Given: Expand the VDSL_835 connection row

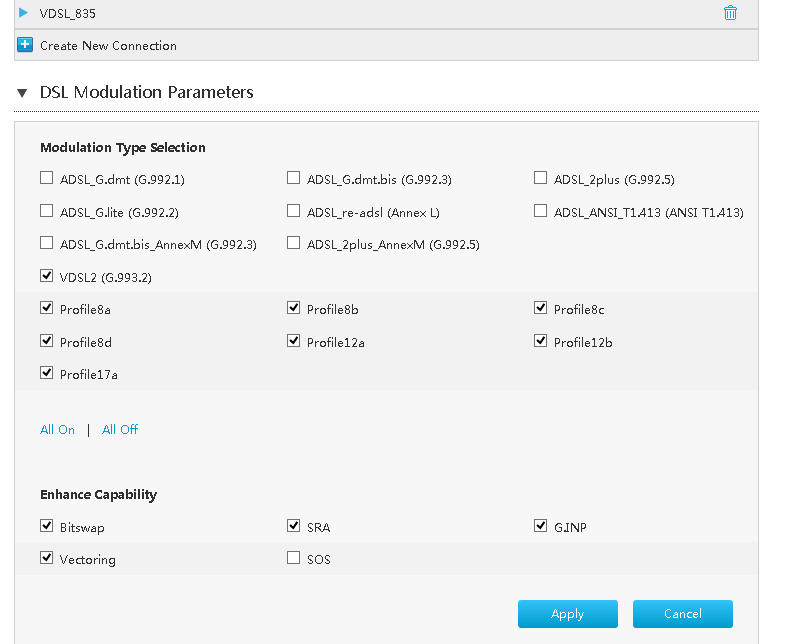Looking at the screenshot, I should pos(24,13).
